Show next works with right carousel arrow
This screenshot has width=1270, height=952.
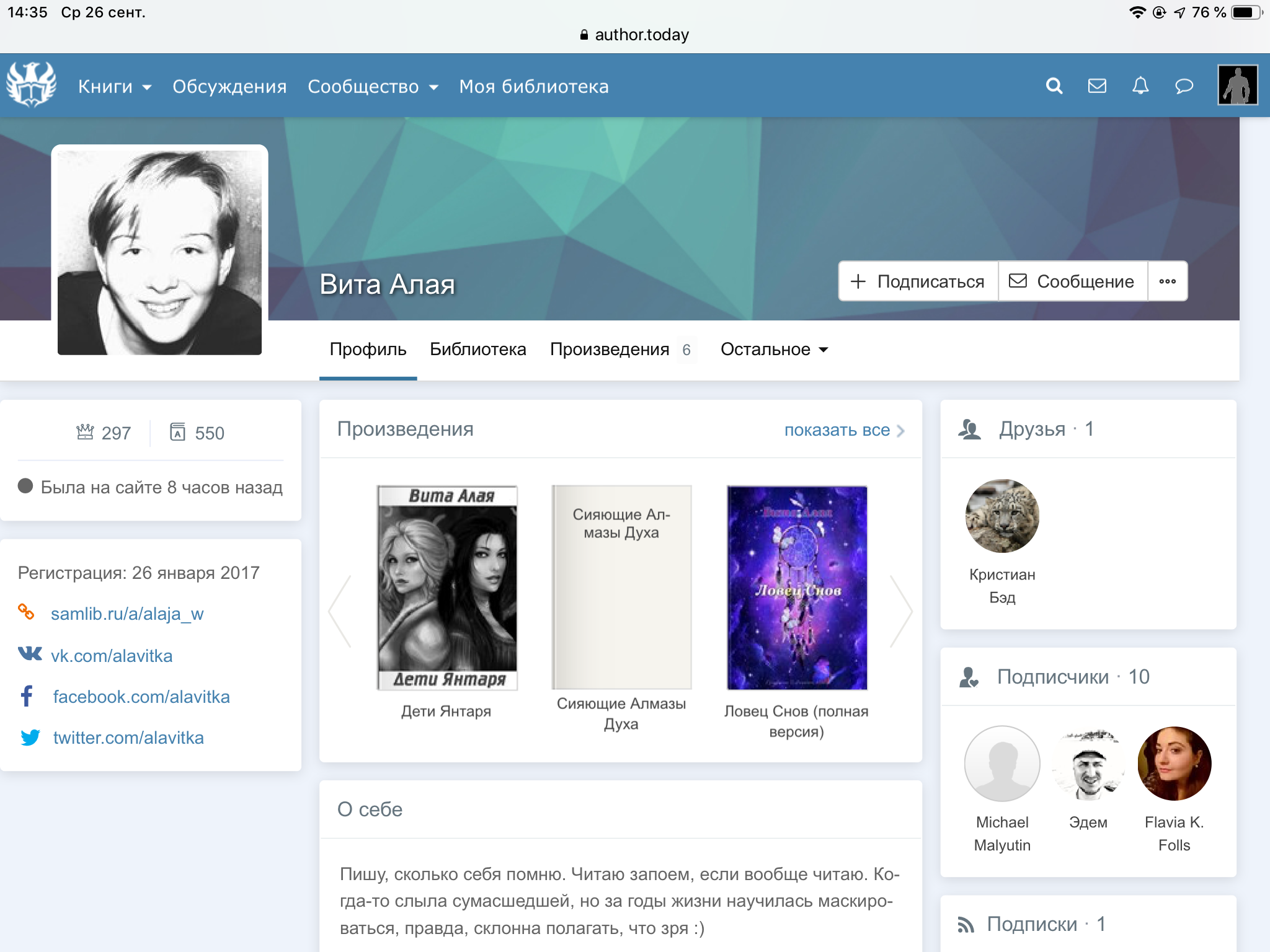[901, 611]
